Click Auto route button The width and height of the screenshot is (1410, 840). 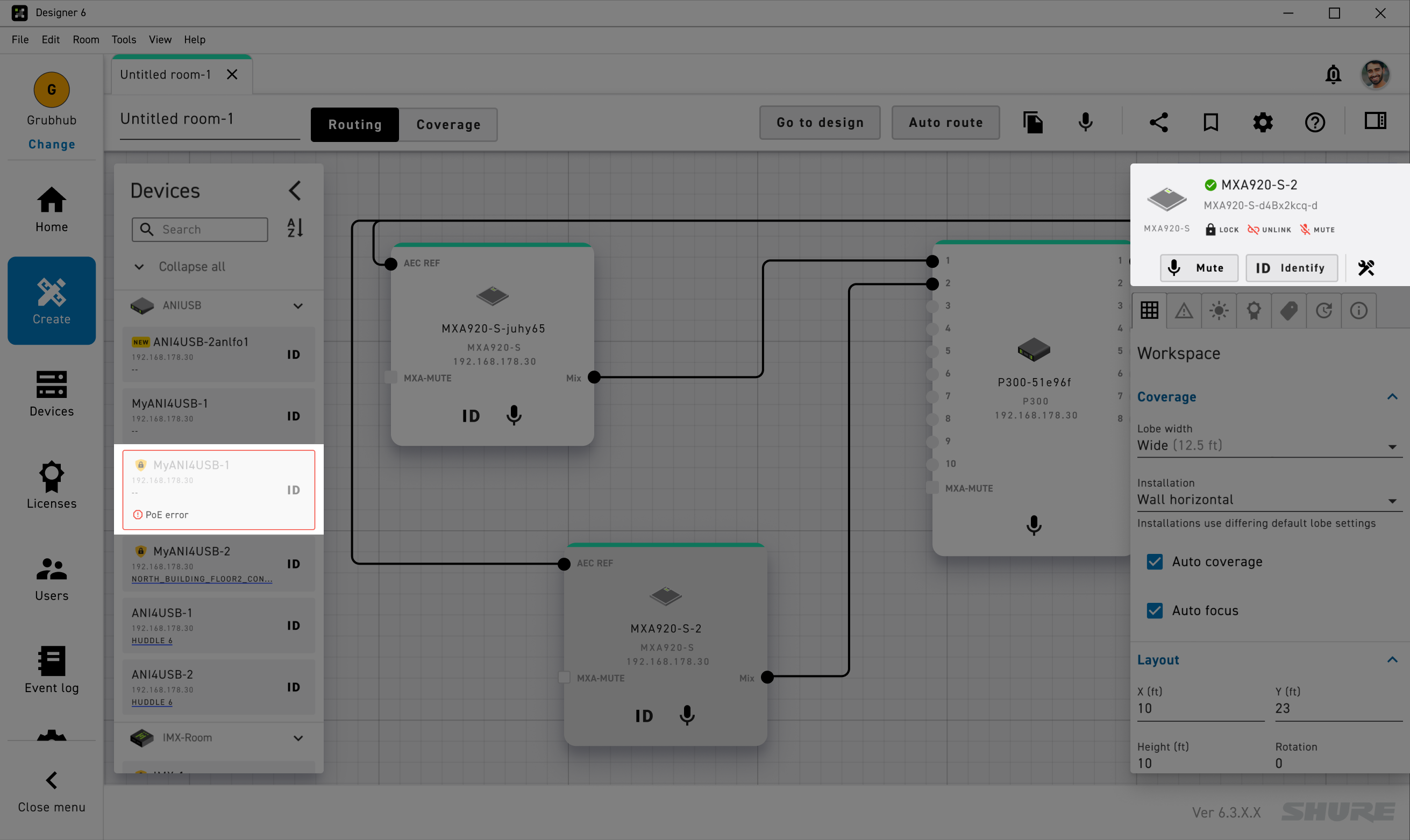pos(946,122)
